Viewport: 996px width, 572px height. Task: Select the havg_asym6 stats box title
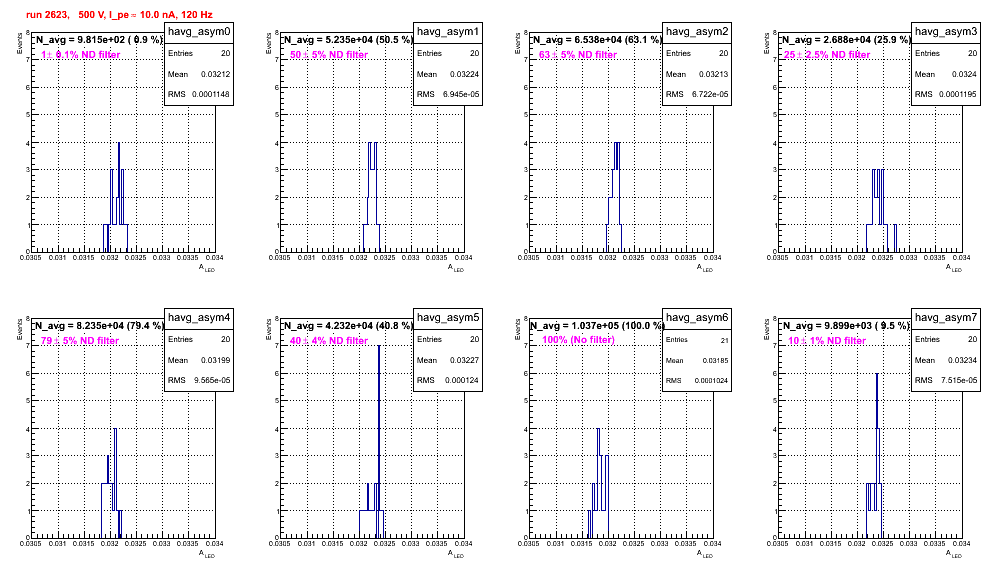coord(697,318)
